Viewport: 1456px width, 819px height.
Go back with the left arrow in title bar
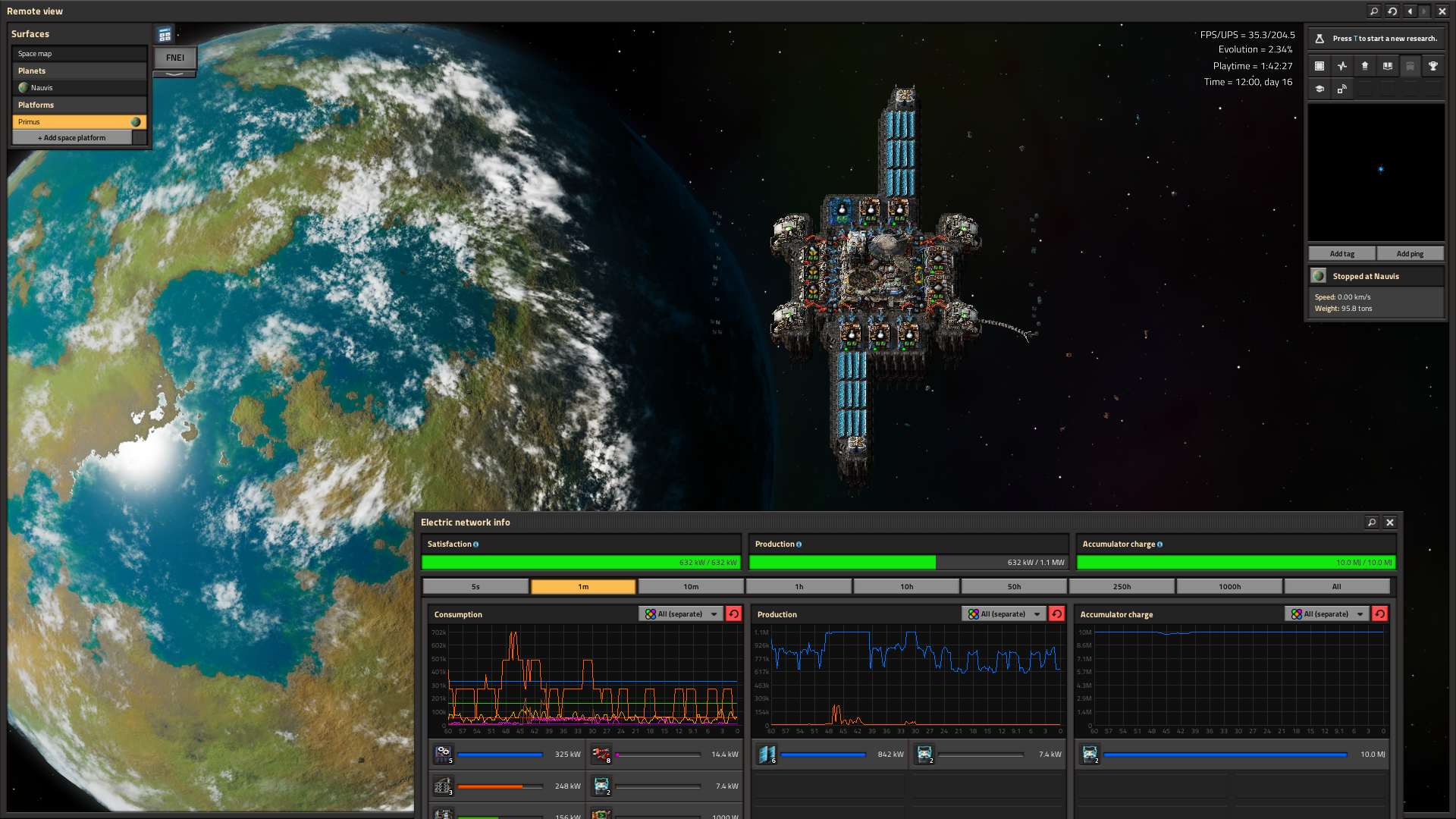tap(1410, 11)
